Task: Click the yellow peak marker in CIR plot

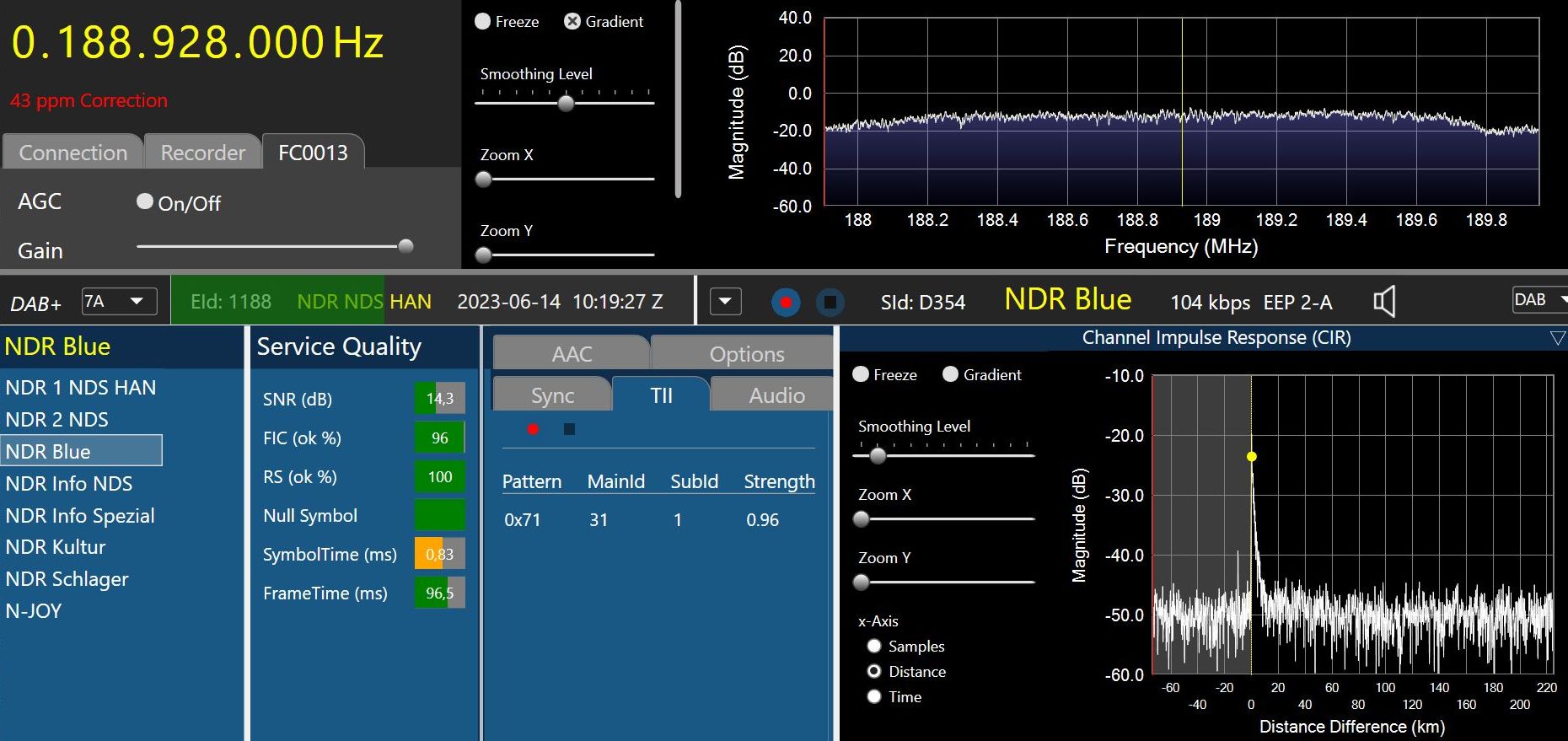Action: [1252, 456]
